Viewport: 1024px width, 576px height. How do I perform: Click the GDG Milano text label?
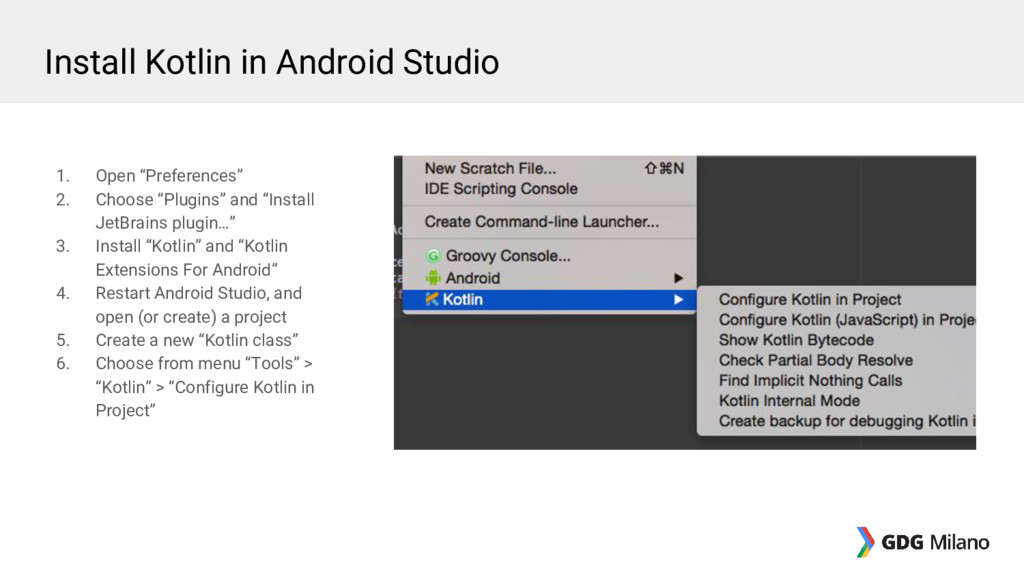(935, 542)
